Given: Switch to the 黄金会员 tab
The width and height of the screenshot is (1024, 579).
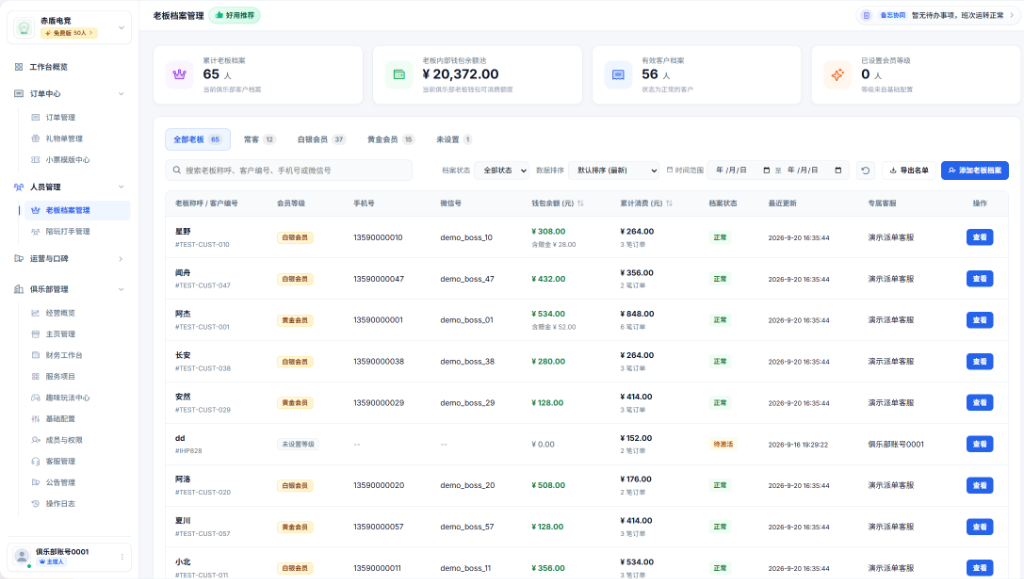Looking at the screenshot, I should [391, 139].
